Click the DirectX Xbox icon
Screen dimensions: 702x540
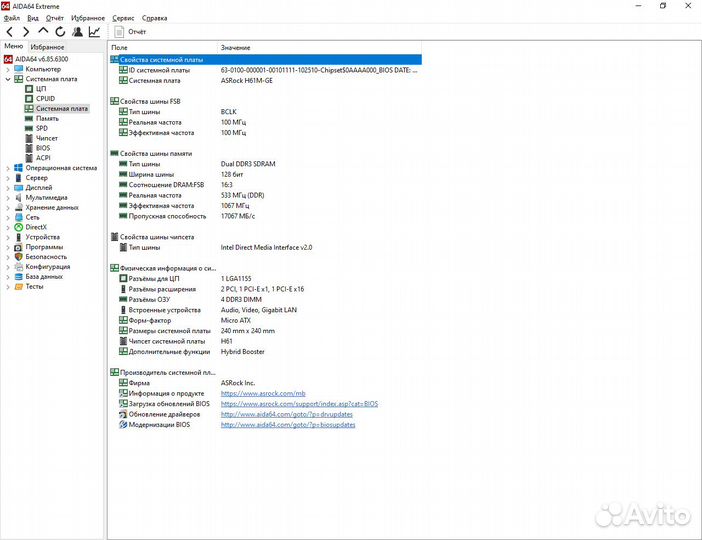(x=18, y=227)
